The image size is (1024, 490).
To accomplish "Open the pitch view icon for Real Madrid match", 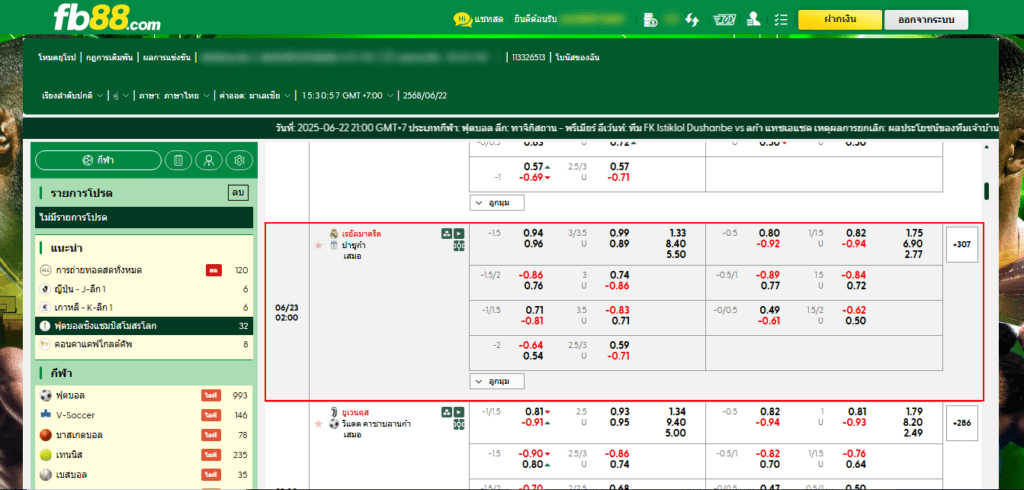I will point(459,245).
